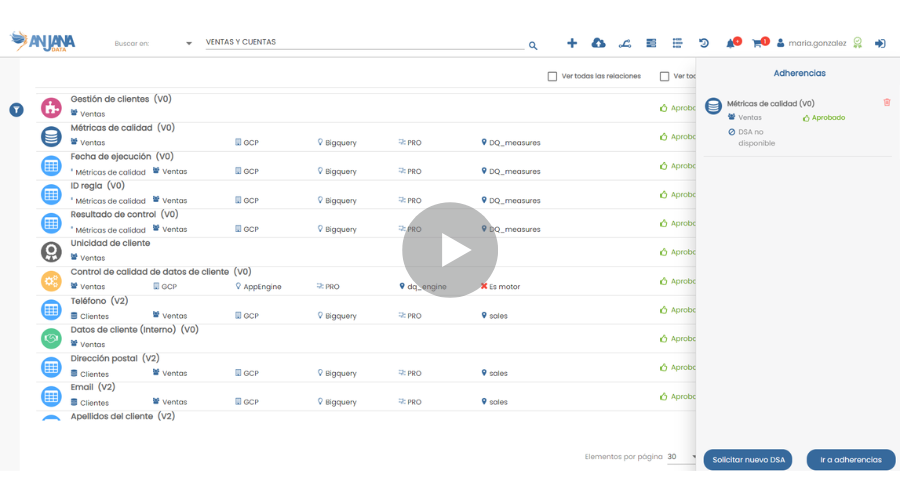The height and width of the screenshot is (500, 900).
Task: Play the video with center play button
Action: click(450, 250)
